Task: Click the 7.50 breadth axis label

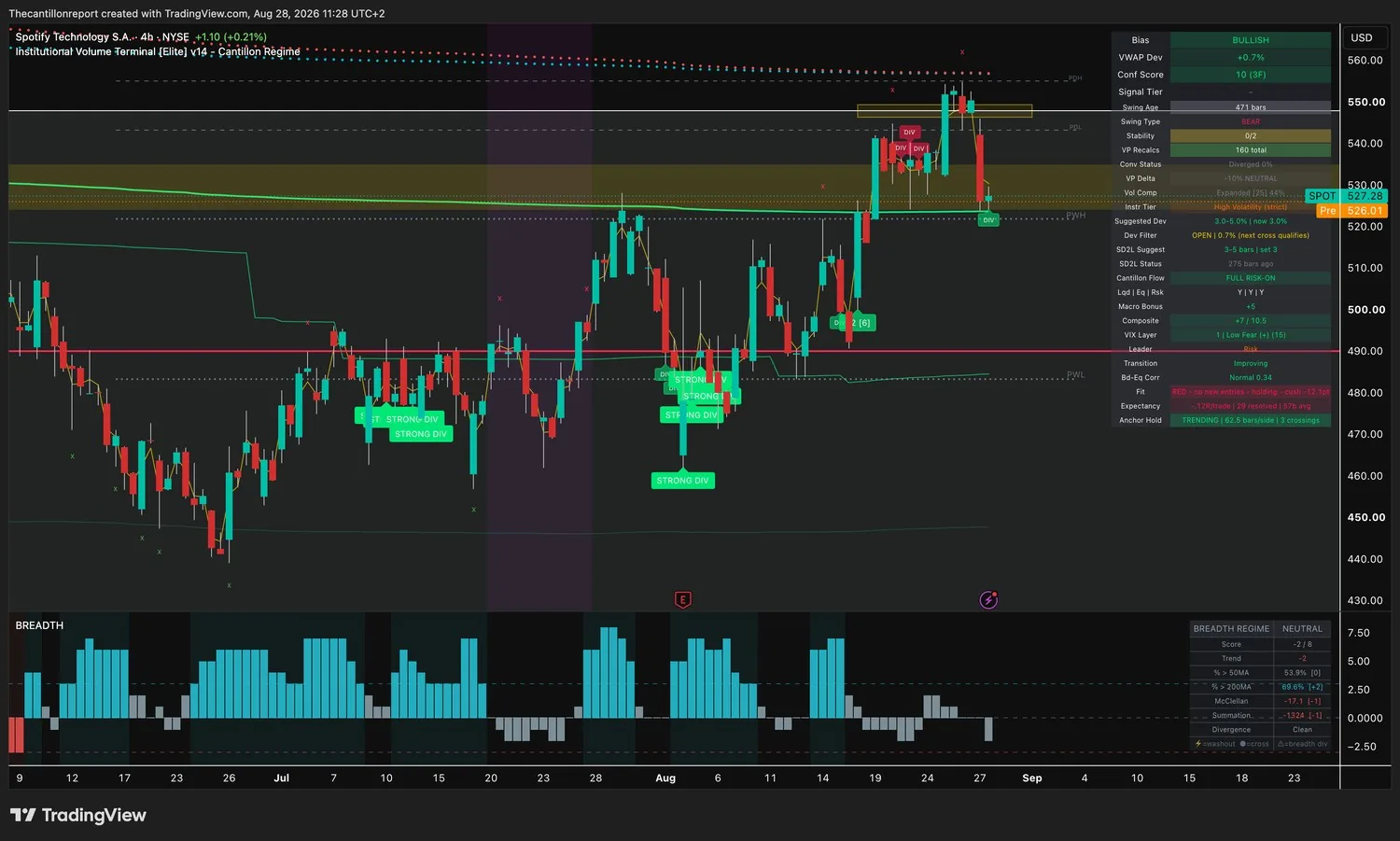Action: [1359, 633]
